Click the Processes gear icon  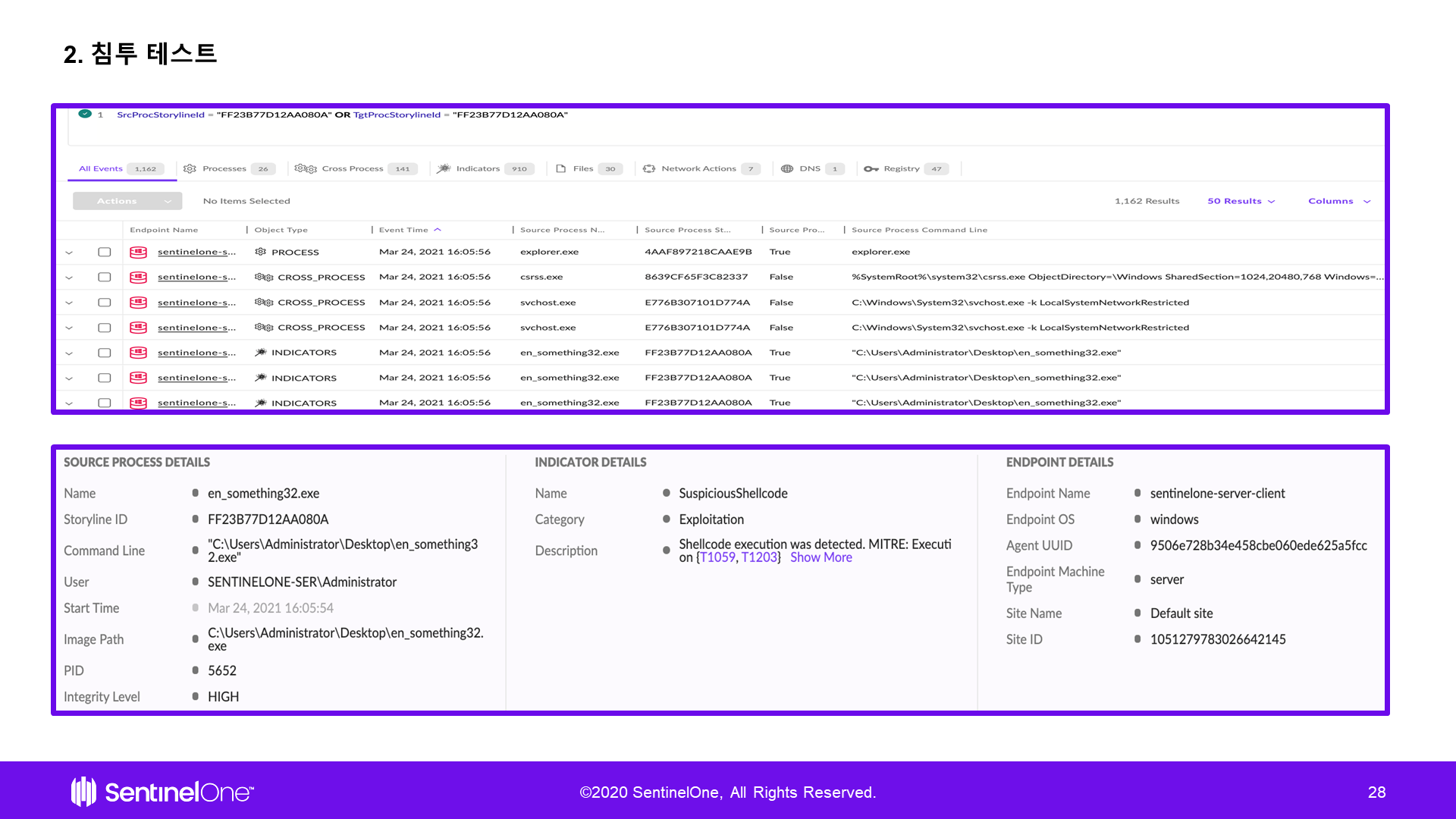pyautogui.click(x=190, y=168)
